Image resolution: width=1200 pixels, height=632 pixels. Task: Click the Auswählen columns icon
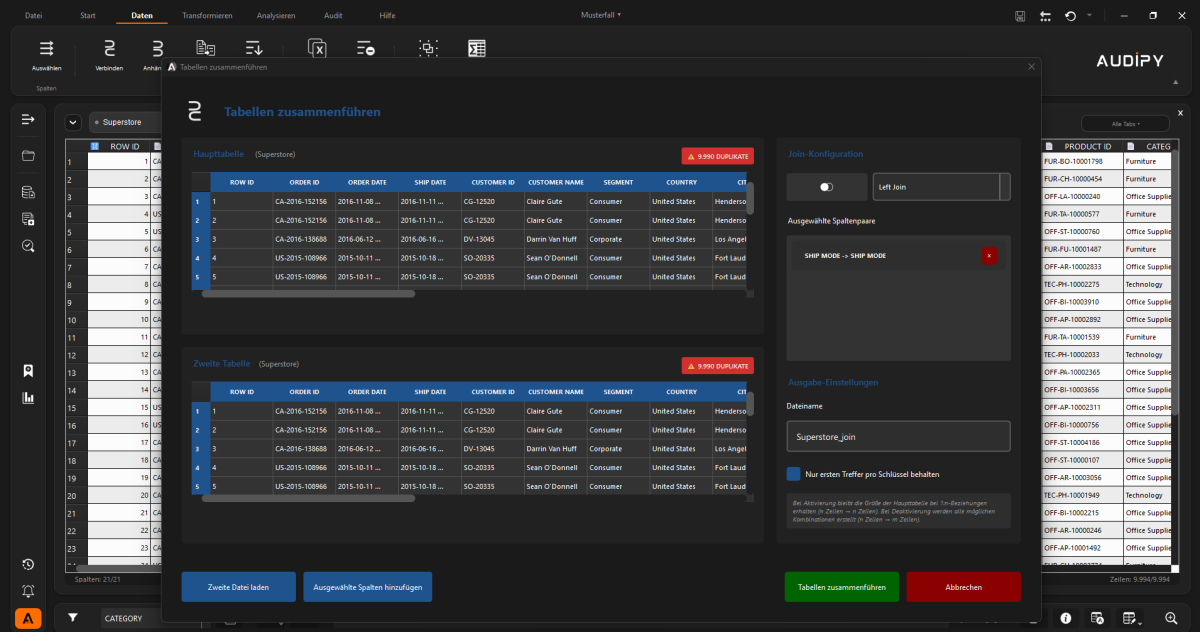click(x=46, y=48)
